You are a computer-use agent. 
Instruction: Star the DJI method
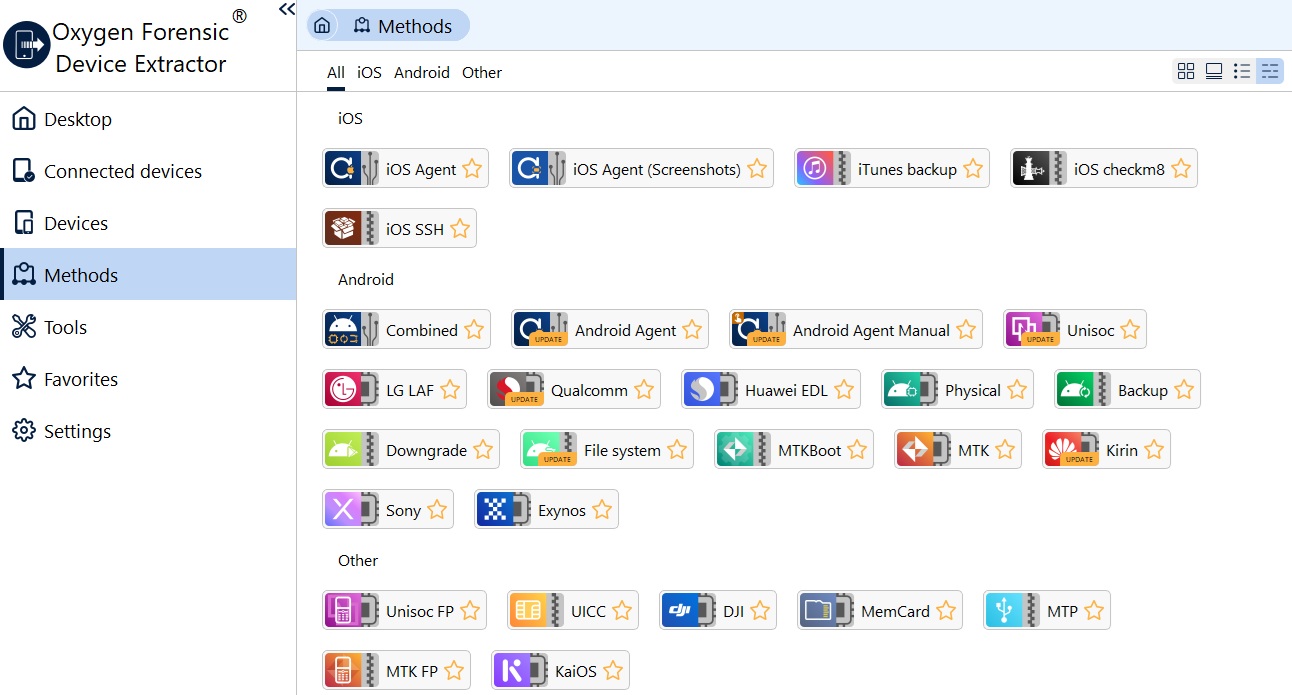pyautogui.click(x=760, y=611)
